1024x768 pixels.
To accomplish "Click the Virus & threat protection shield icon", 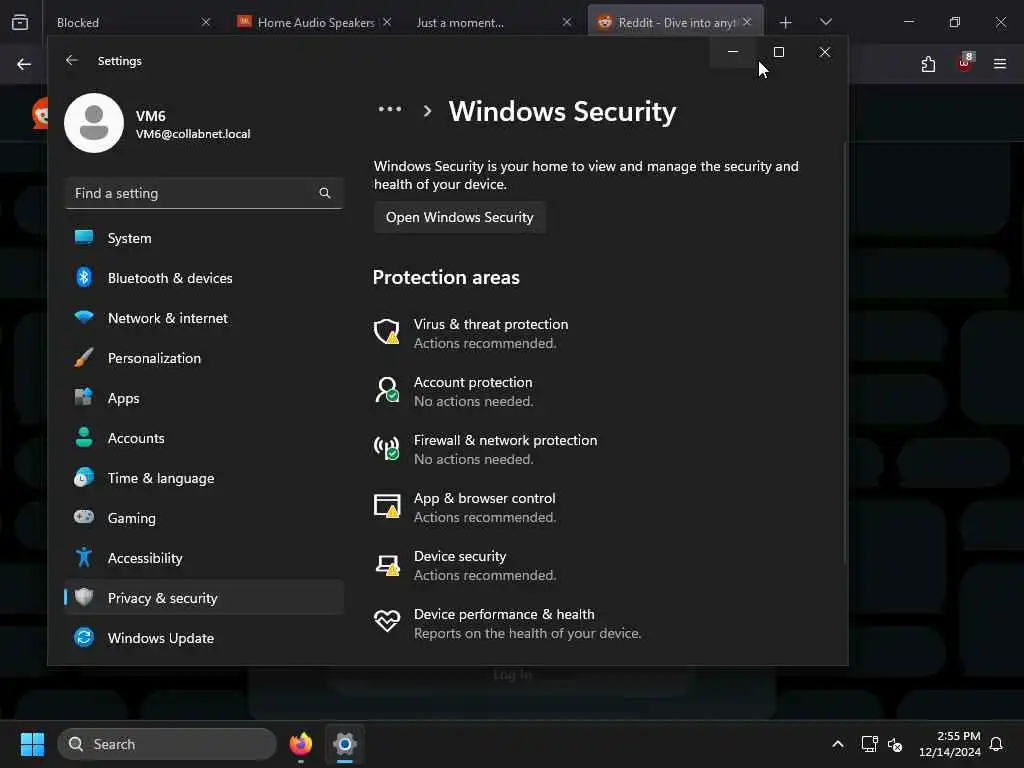I will click(x=387, y=332).
